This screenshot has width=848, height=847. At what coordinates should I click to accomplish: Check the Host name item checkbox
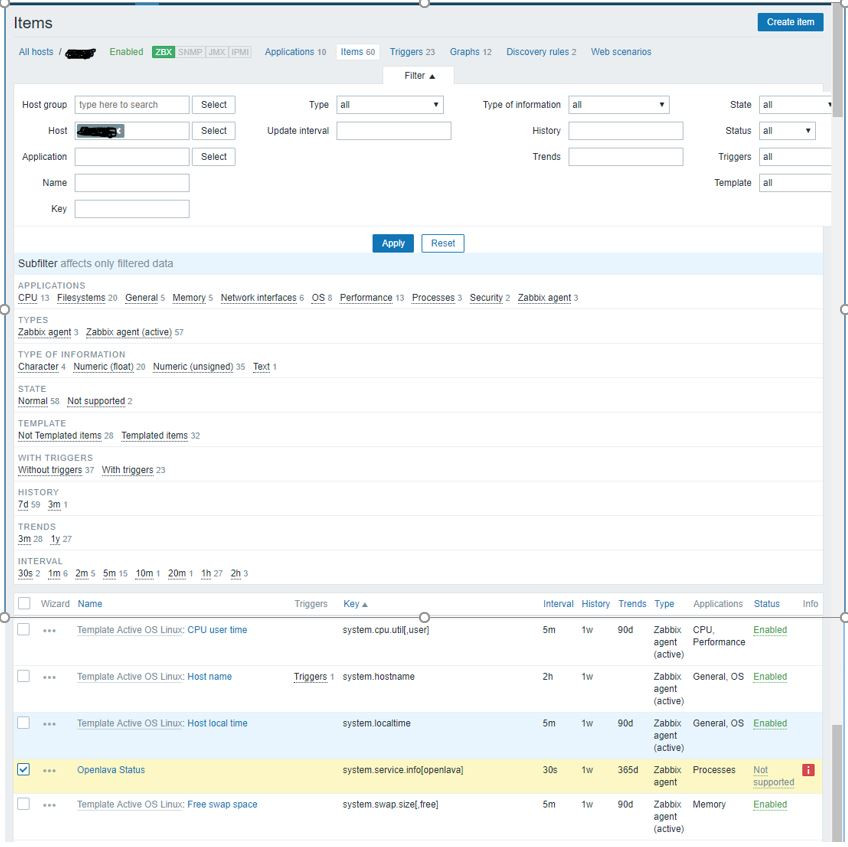[x=23, y=676]
